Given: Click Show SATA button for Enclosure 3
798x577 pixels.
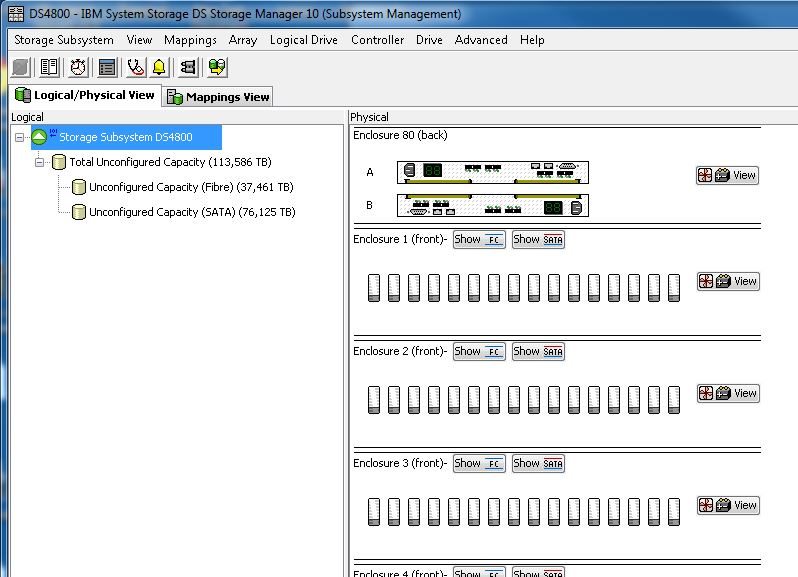Looking at the screenshot, I should (x=538, y=463).
